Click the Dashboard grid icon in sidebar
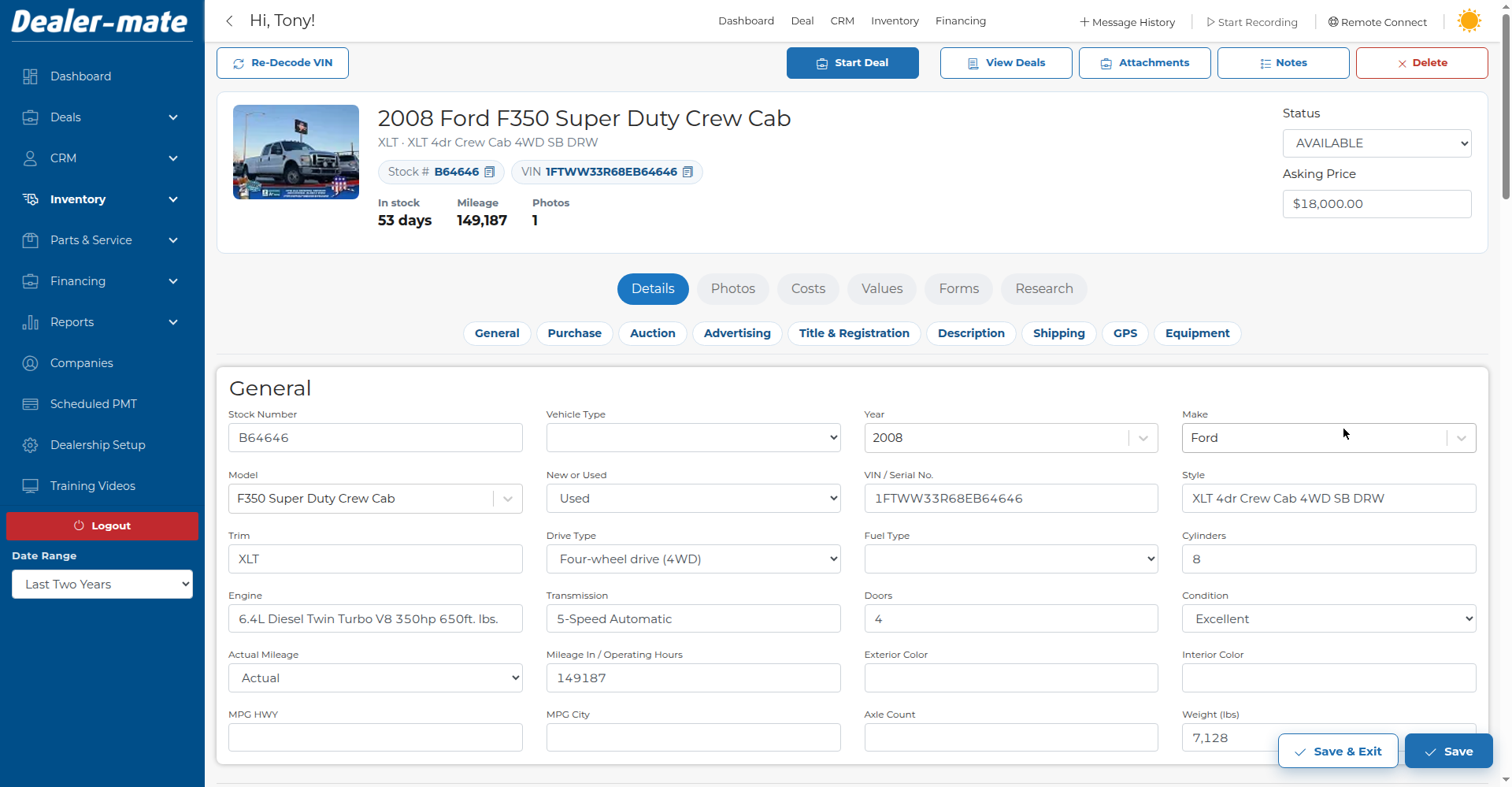 point(30,76)
